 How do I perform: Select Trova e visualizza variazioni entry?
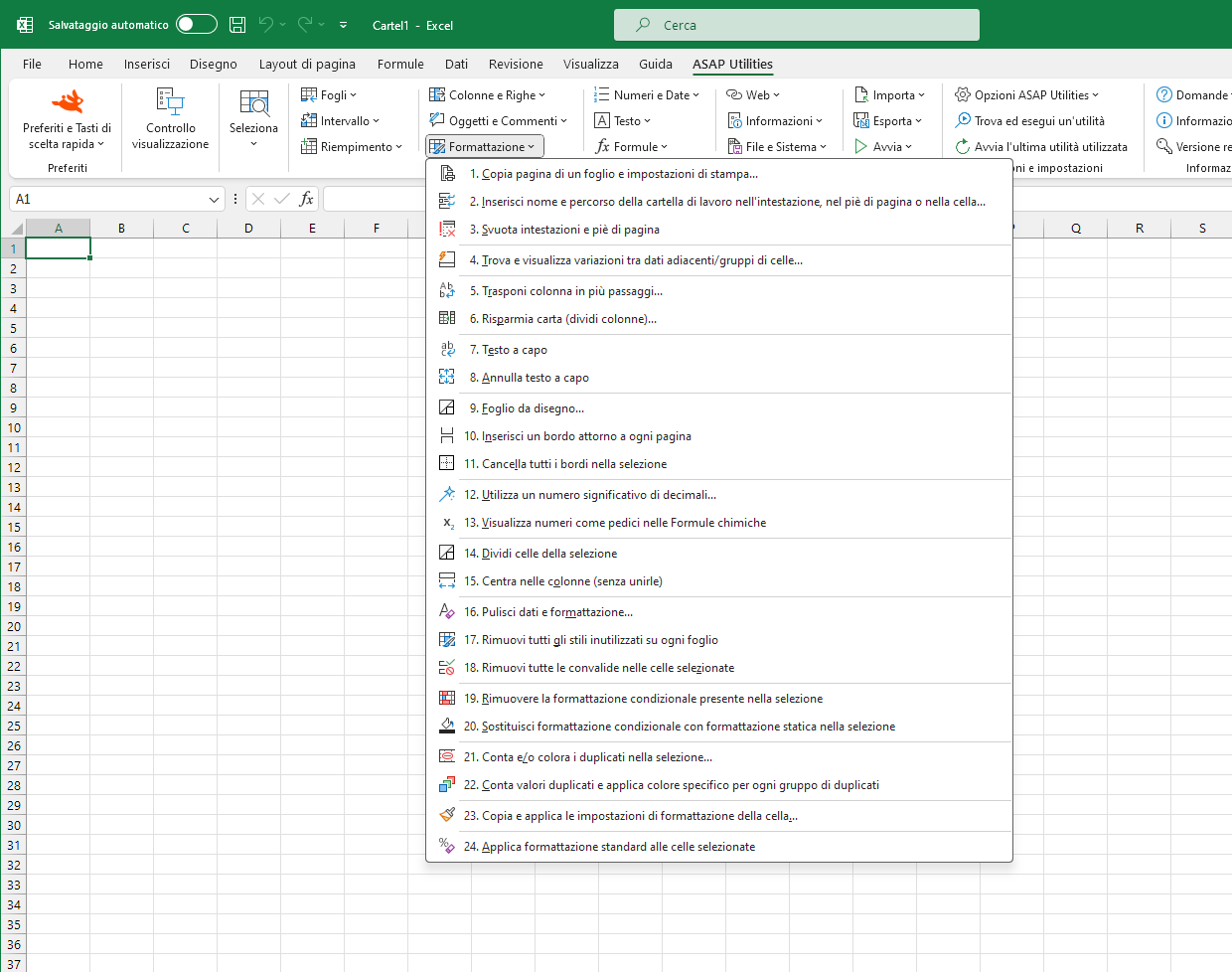coord(719,260)
